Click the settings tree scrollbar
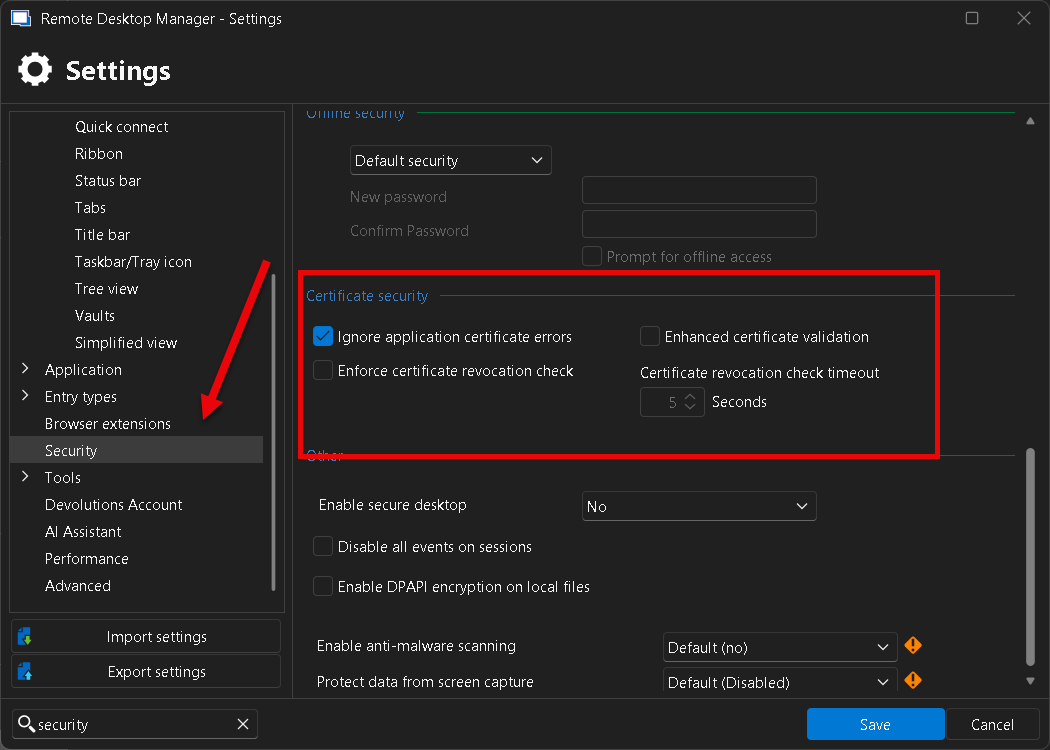Screen dimensions: 1050x750 tap(273, 432)
